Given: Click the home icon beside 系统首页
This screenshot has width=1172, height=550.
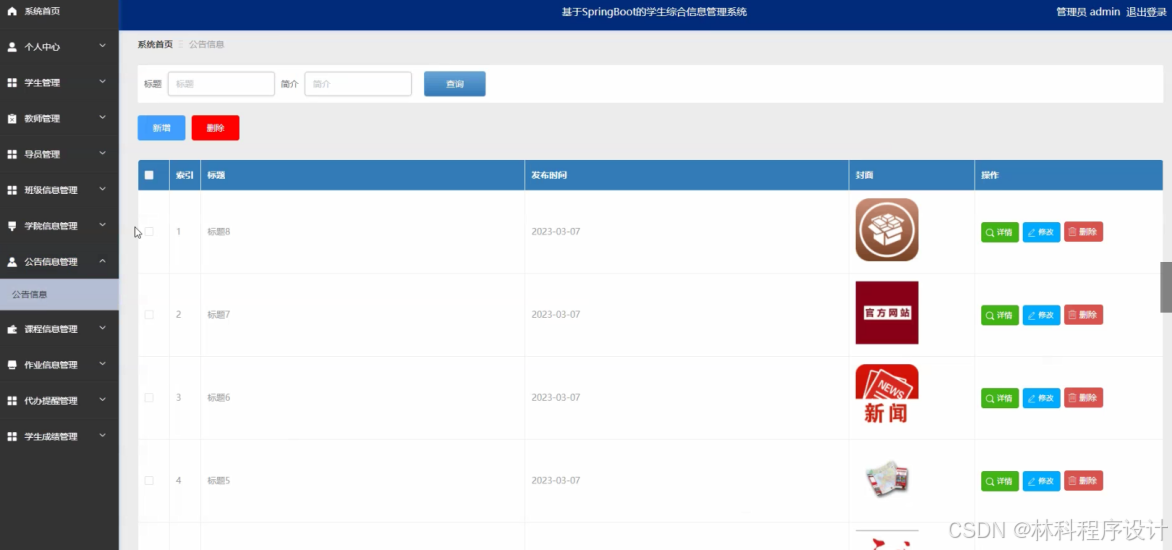Looking at the screenshot, I should (12, 11).
